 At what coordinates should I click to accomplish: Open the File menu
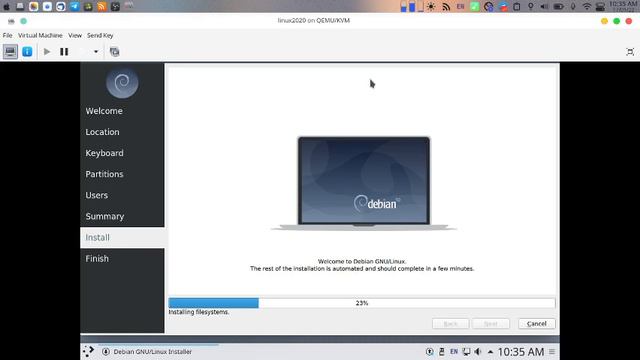point(7,36)
